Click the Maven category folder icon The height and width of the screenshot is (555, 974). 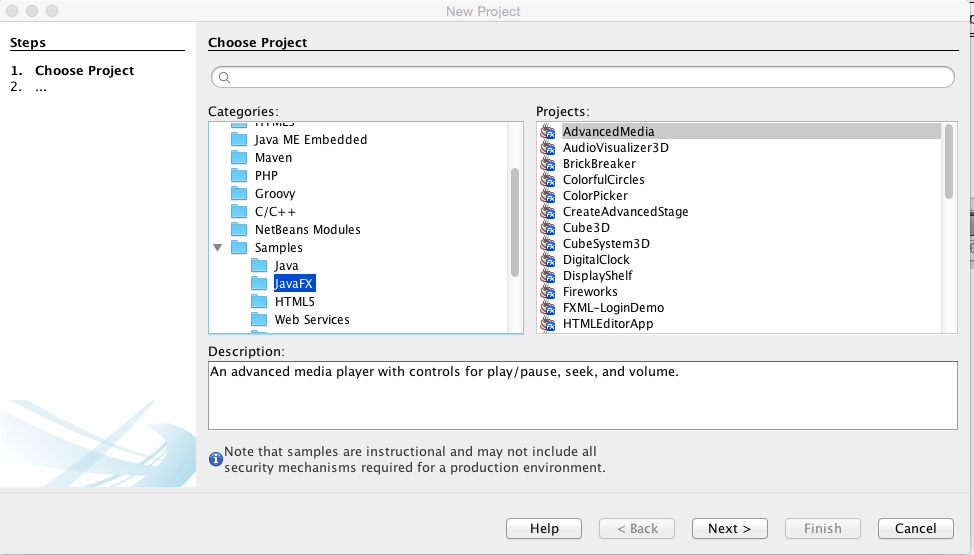click(239, 158)
